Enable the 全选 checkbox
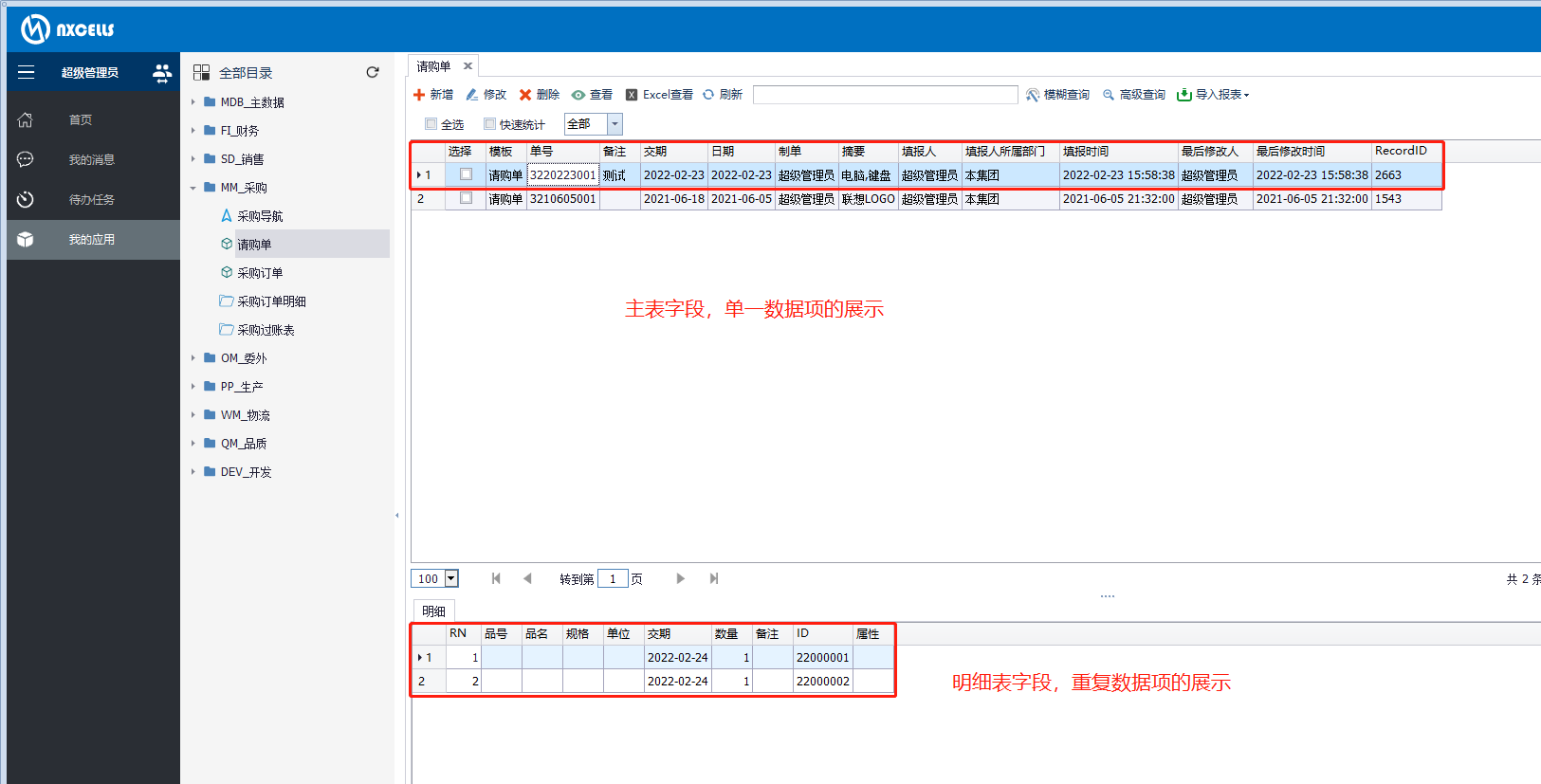This screenshot has width=1541, height=784. click(x=431, y=124)
